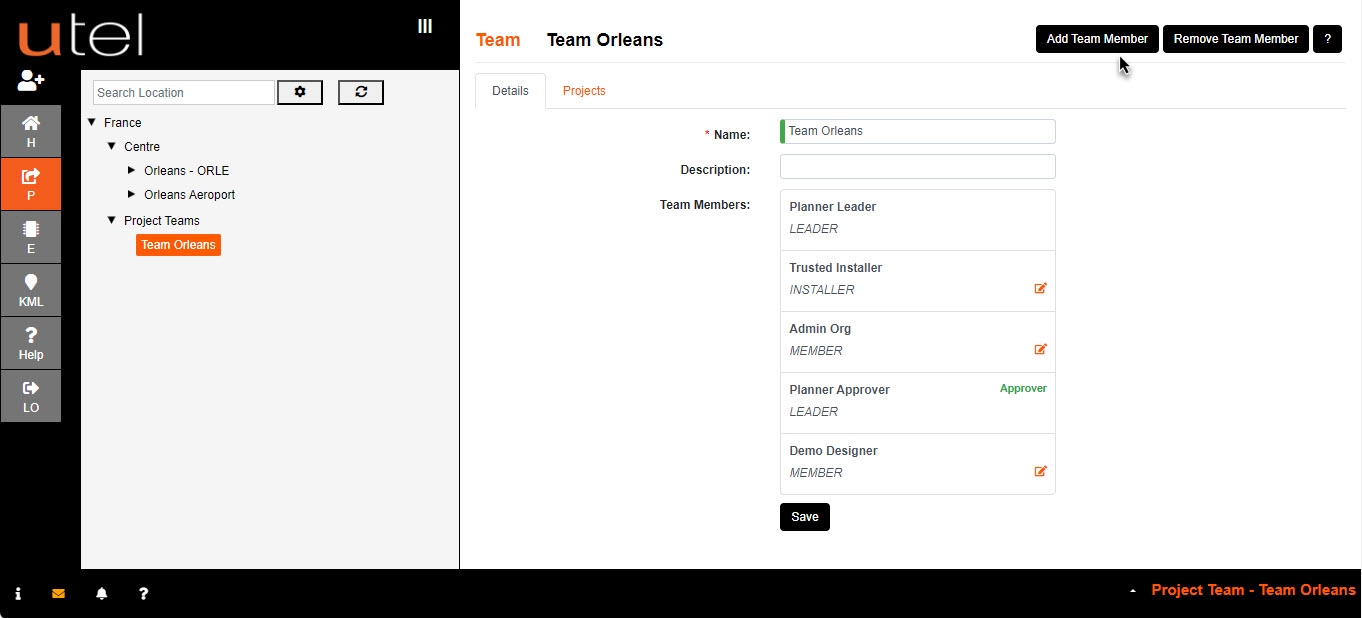Open search settings gear button
This screenshot has width=1362, height=618.
pyautogui.click(x=300, y=92)
